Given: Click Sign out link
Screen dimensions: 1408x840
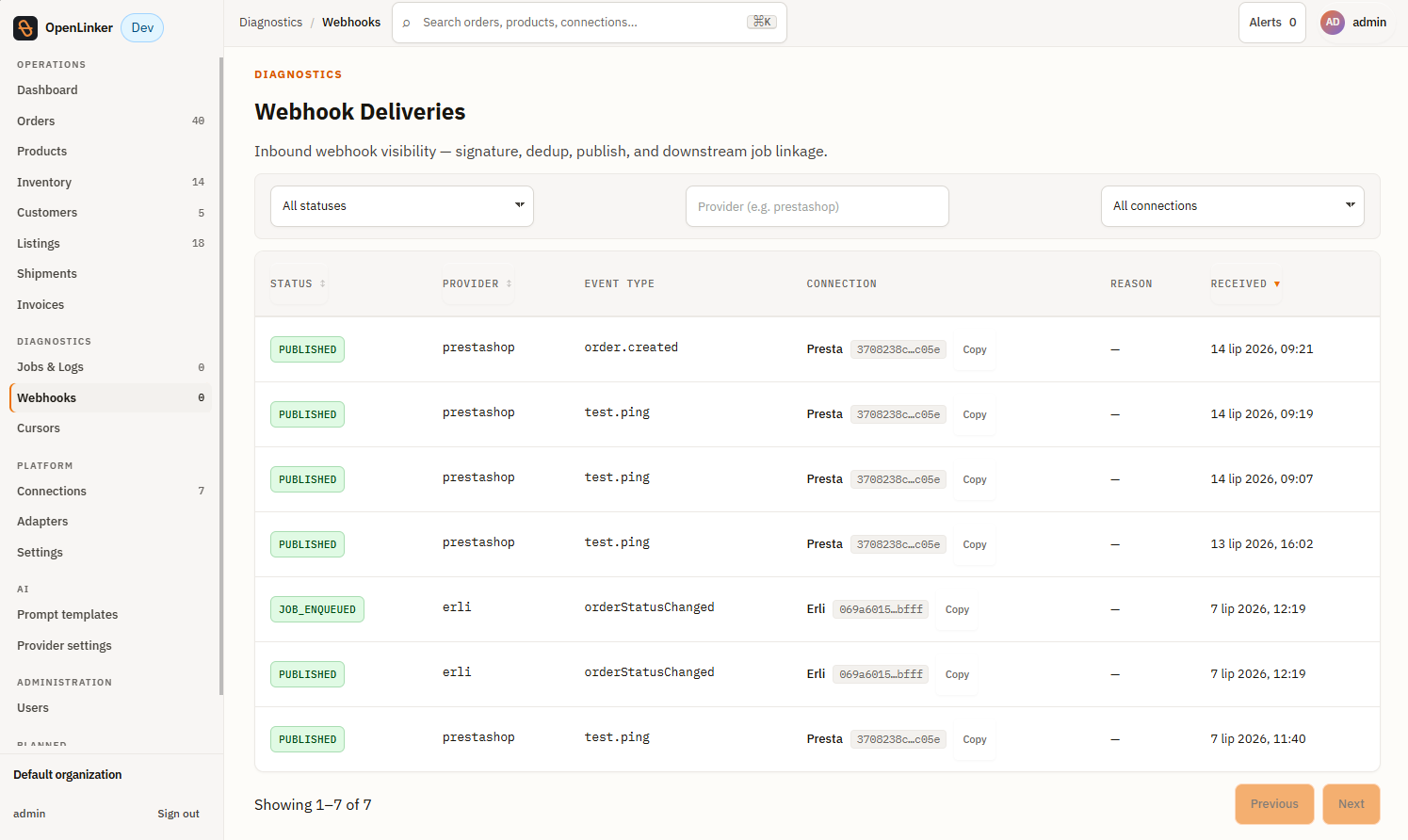Looking at the screenshot, I should (x=178, y=814).
